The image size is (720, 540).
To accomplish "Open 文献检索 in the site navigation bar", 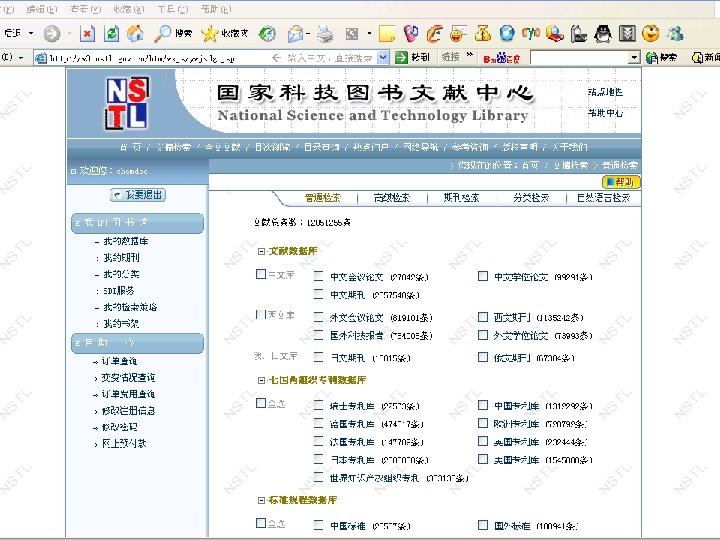I will click(x=174, y=147).
